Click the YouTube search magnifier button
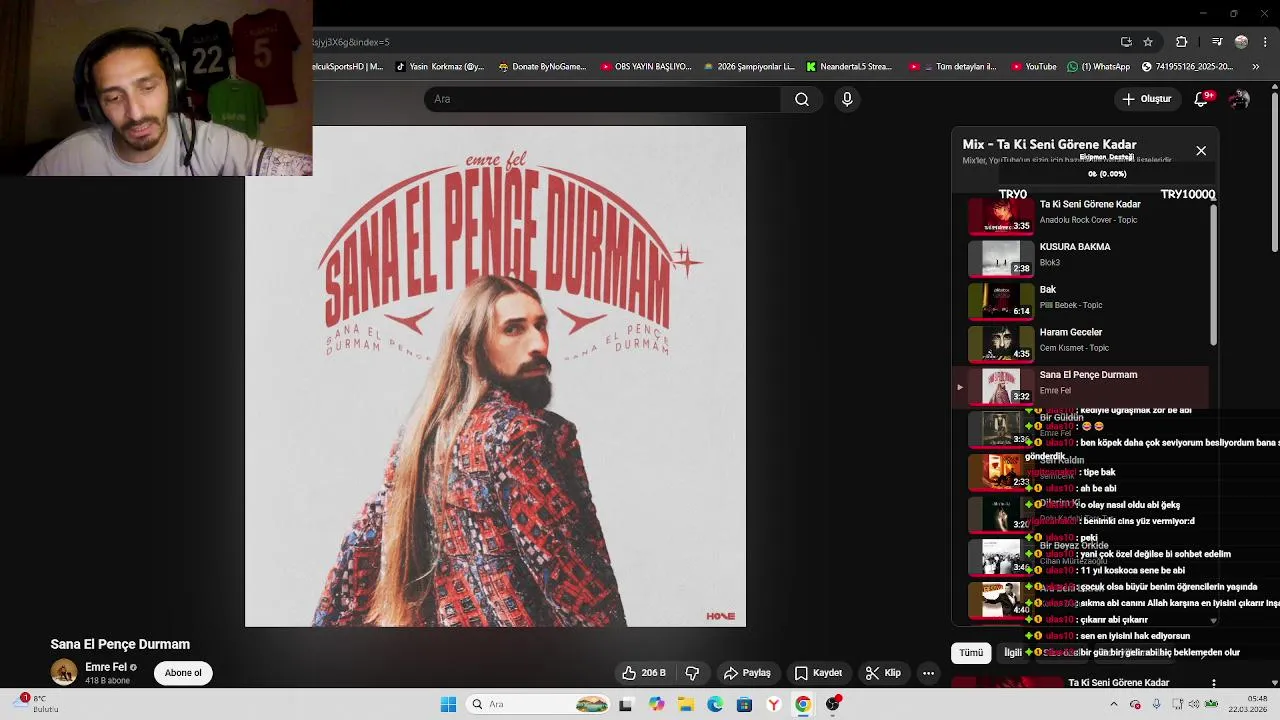Image resolution: width=1280 pixels, height=720 pixels. coord(801,99)
